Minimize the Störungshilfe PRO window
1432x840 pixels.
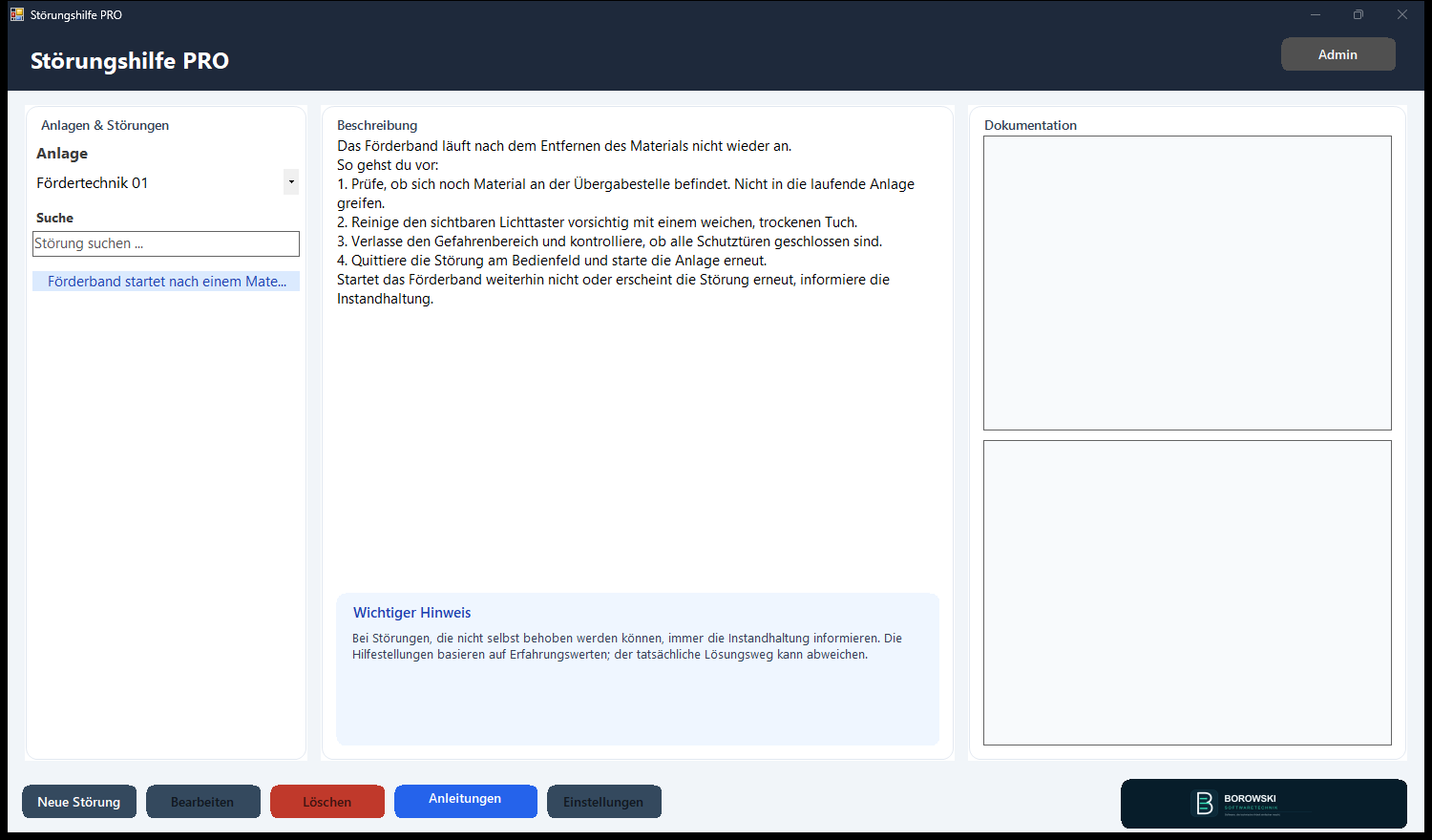[1316, 14]
